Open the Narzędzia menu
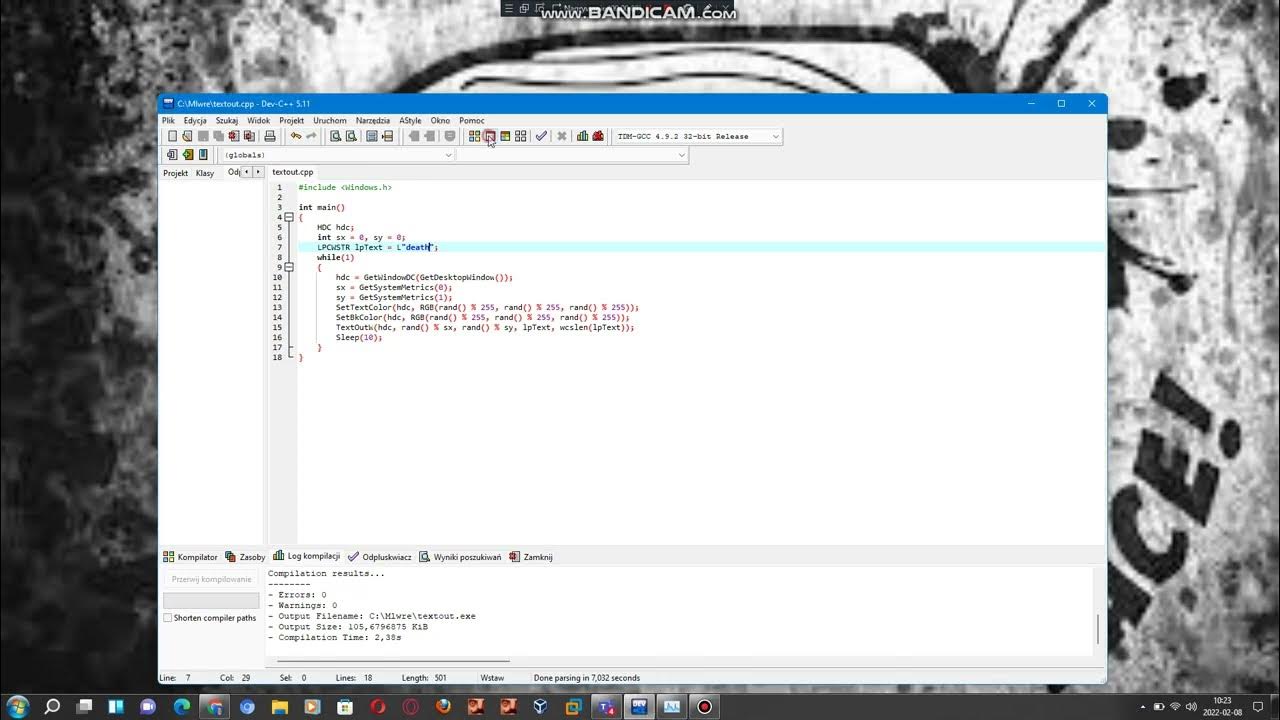The height and width of the screenshot is (720, 1280). tap(373, 120)
